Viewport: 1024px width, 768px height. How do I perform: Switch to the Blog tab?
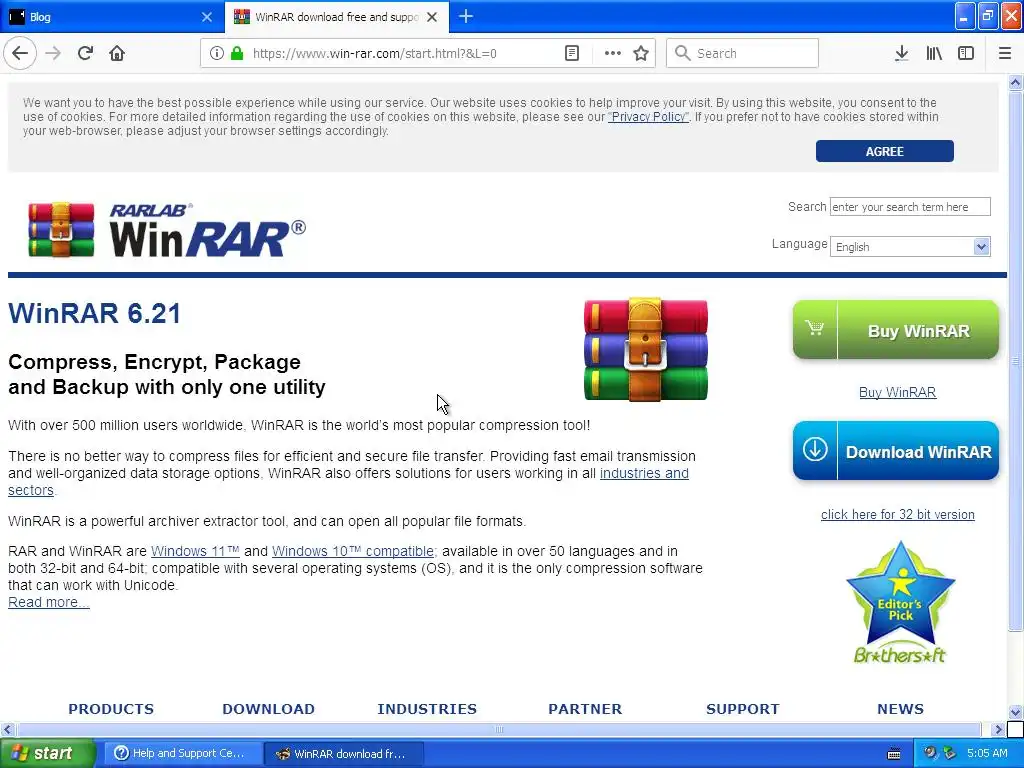(111, 17)
